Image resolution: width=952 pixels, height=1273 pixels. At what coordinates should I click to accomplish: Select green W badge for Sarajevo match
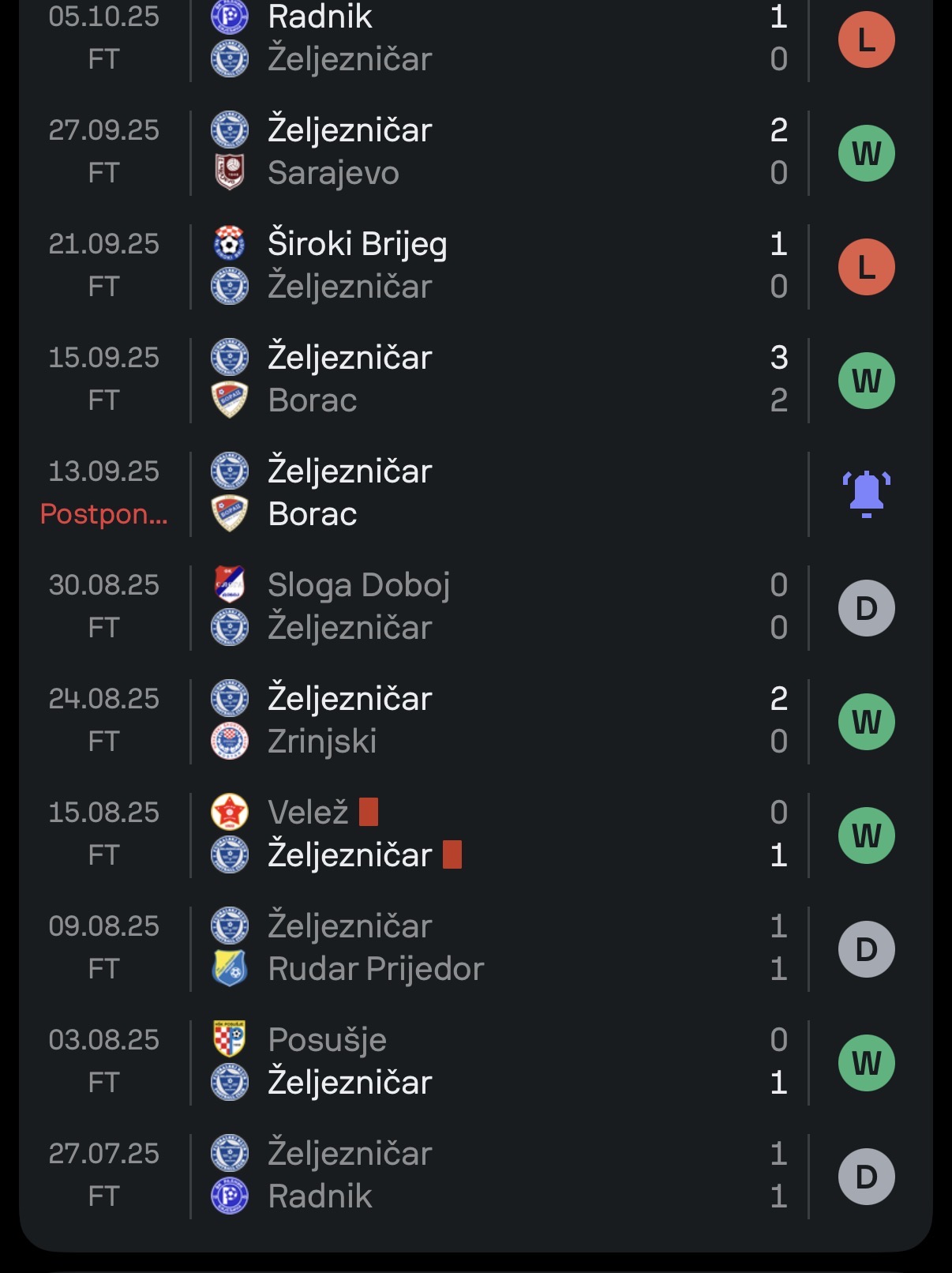click(866, 153)
